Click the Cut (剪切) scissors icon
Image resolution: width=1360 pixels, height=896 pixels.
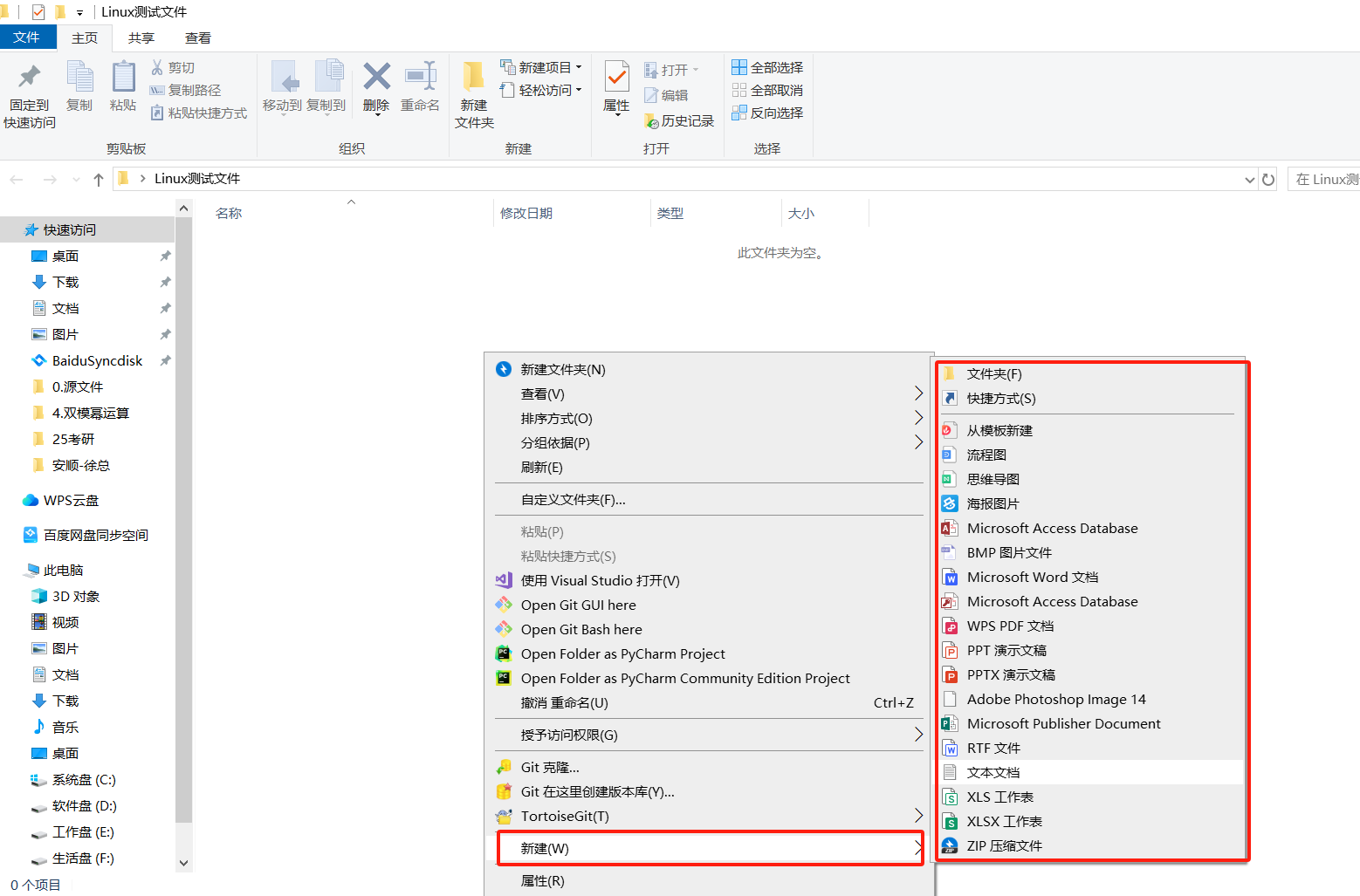157,67
